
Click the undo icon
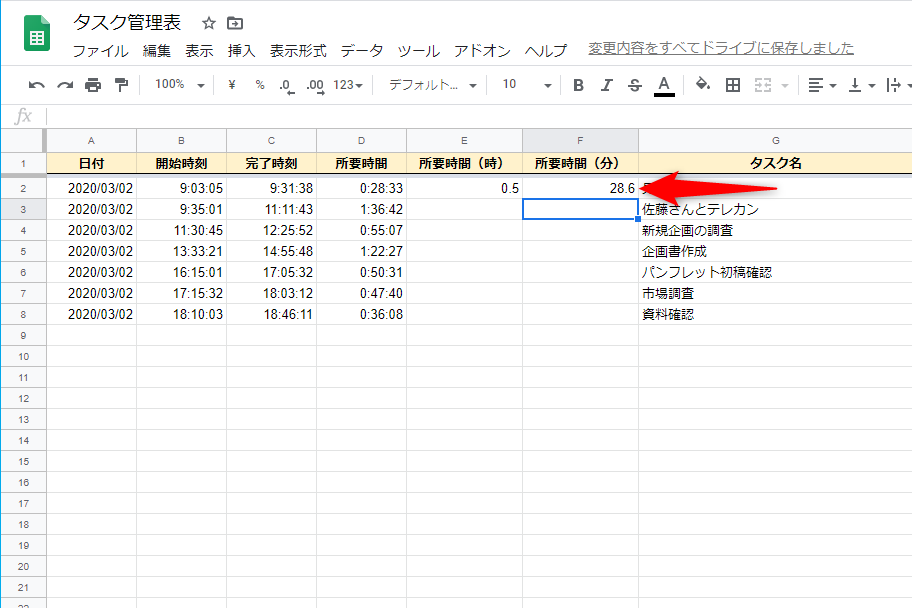(x=37, y=85)
